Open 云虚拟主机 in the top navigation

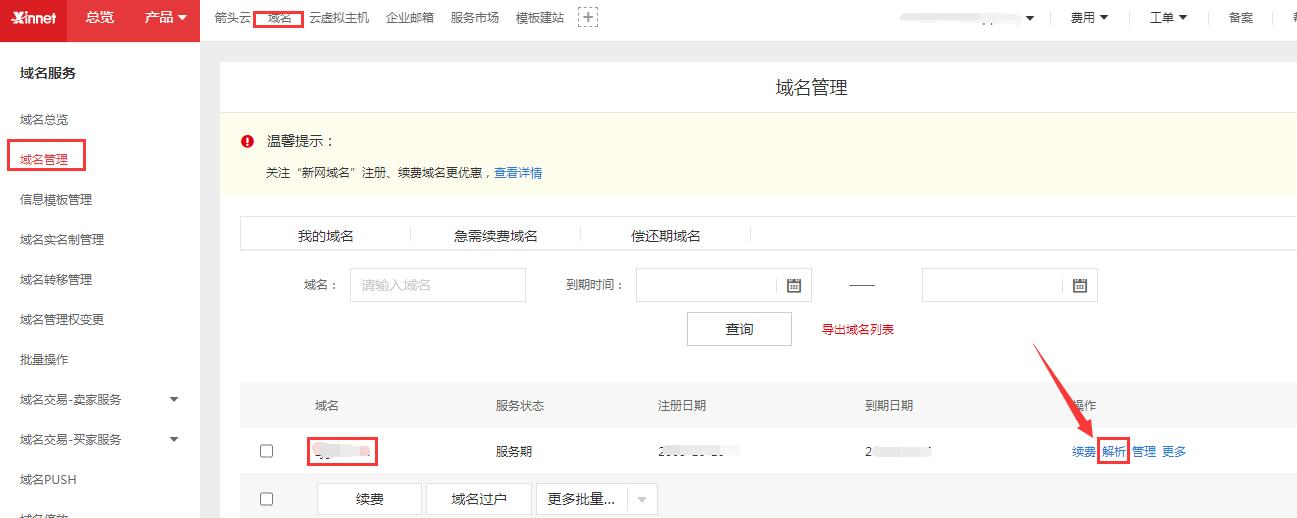click(338, 18)
